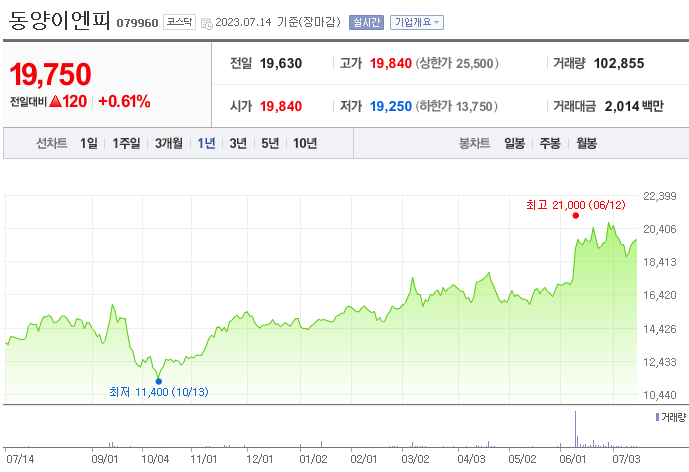Show the 5년 line chart
The image size is (689, 472).
(x=270, y=143)
